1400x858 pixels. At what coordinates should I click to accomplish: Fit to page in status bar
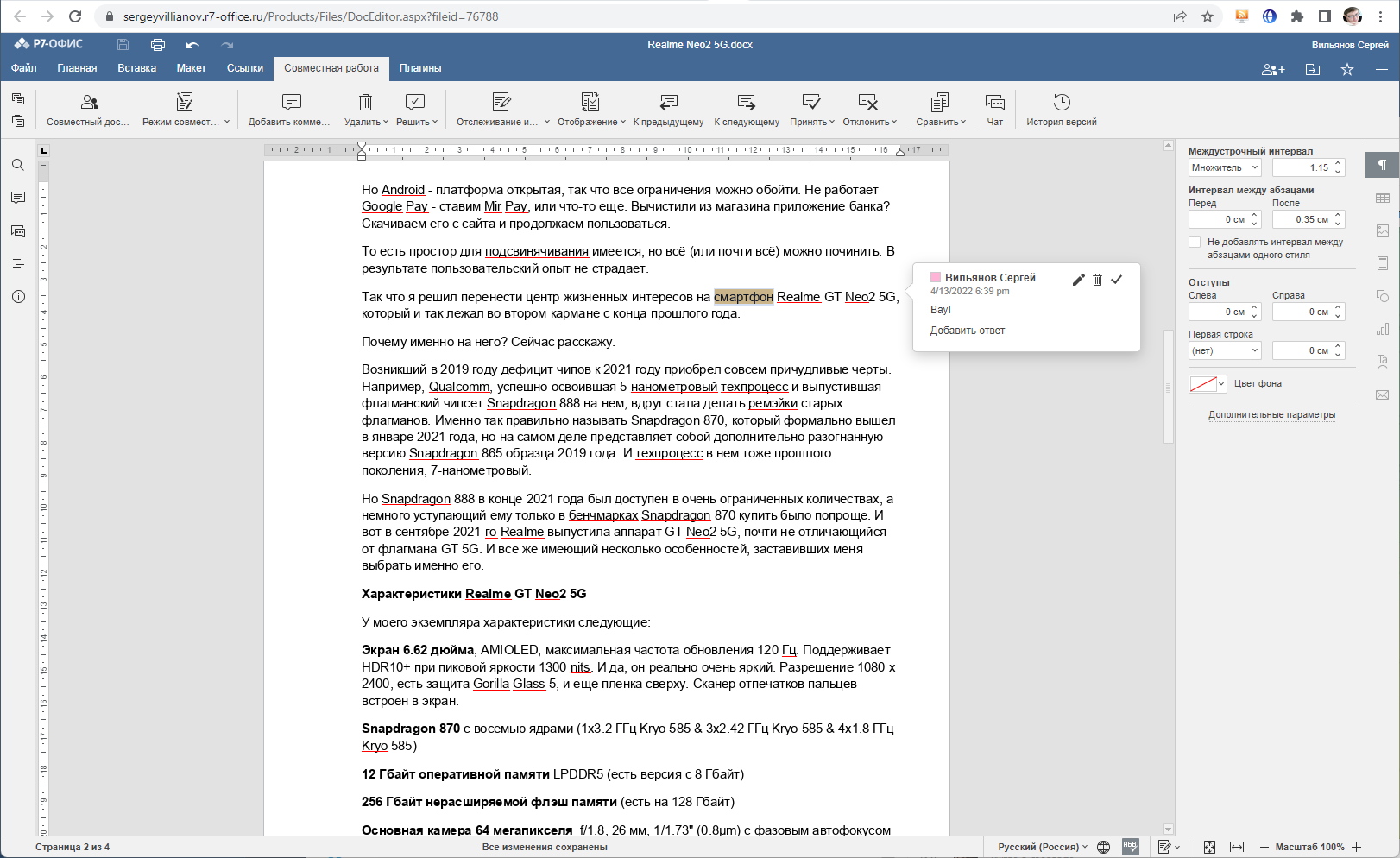(1209, 847)
